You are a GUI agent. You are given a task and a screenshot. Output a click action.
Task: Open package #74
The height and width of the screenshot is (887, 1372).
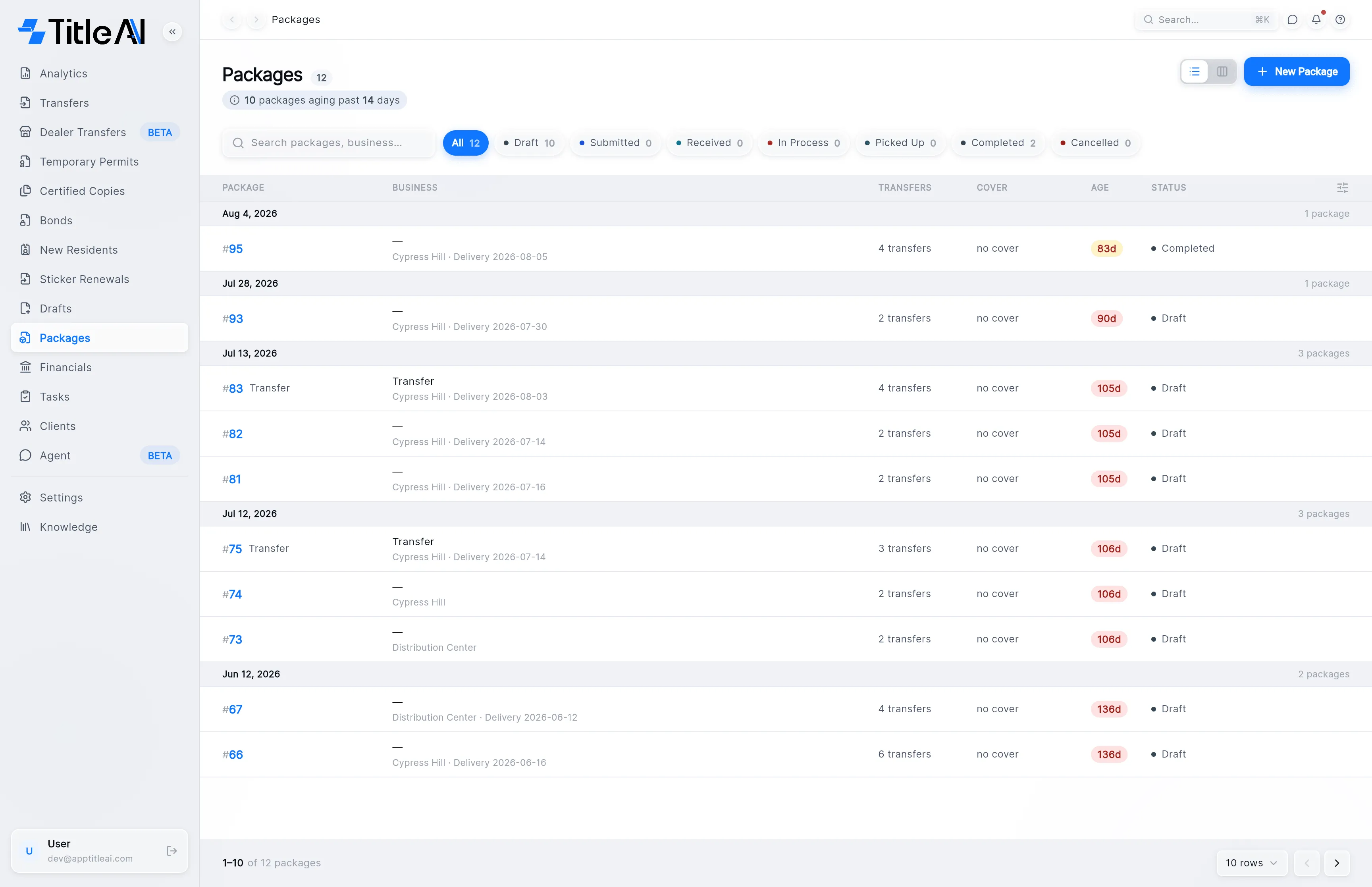[232, 594]
